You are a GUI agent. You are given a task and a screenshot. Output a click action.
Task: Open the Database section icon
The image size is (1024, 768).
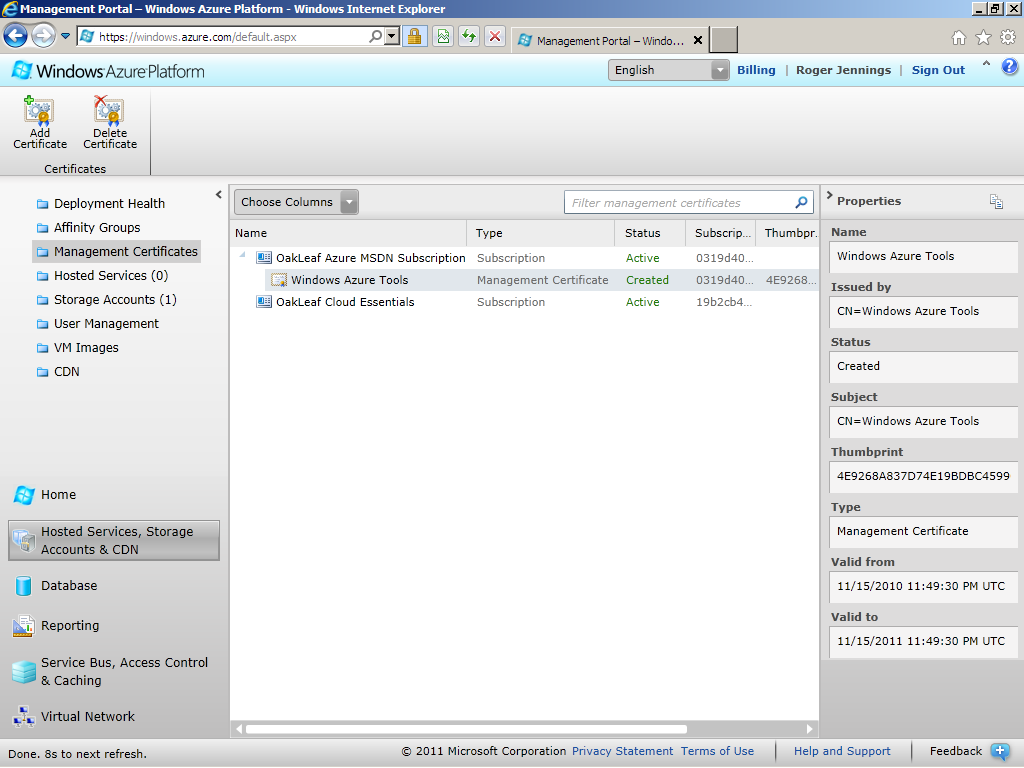coord(24,586)
